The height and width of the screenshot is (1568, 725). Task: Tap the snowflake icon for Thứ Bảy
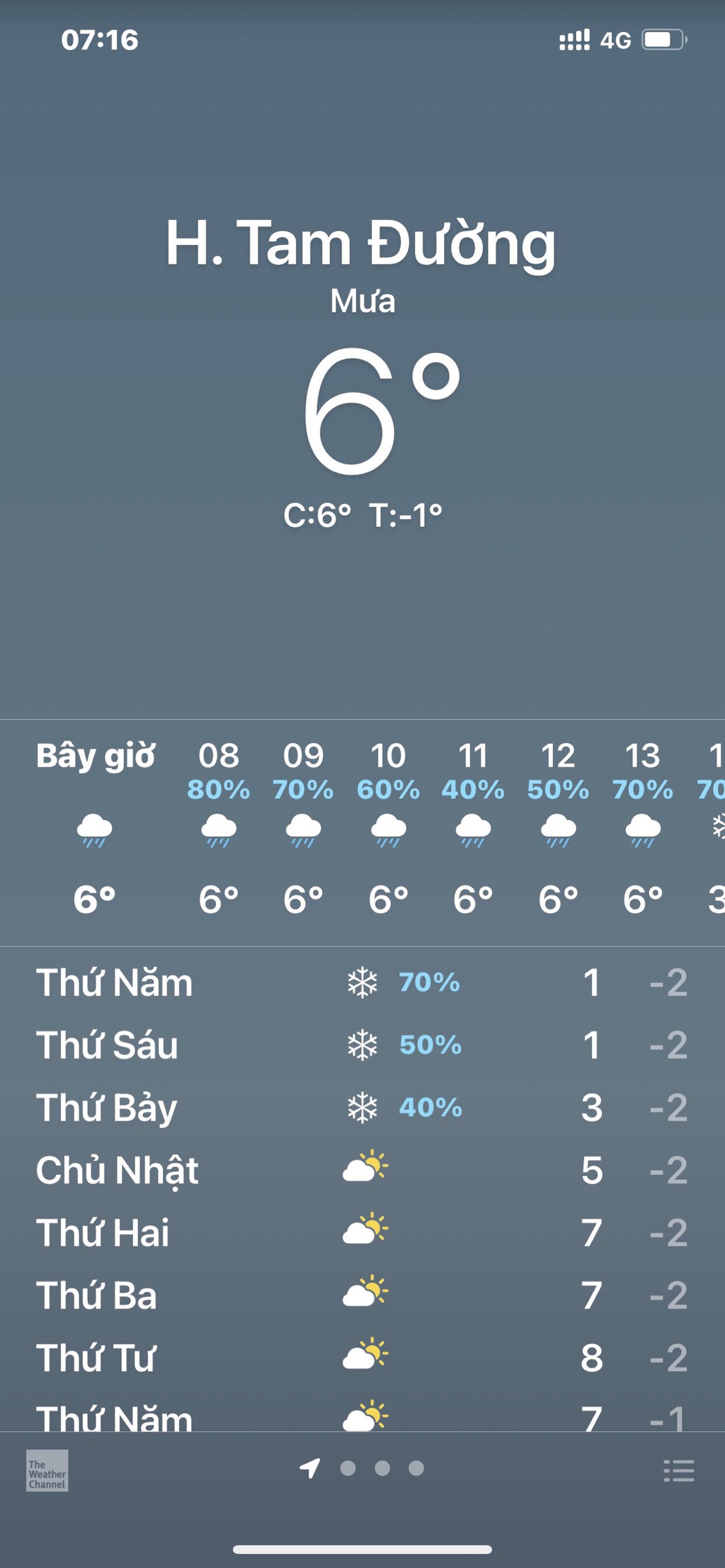point(362,1107)
